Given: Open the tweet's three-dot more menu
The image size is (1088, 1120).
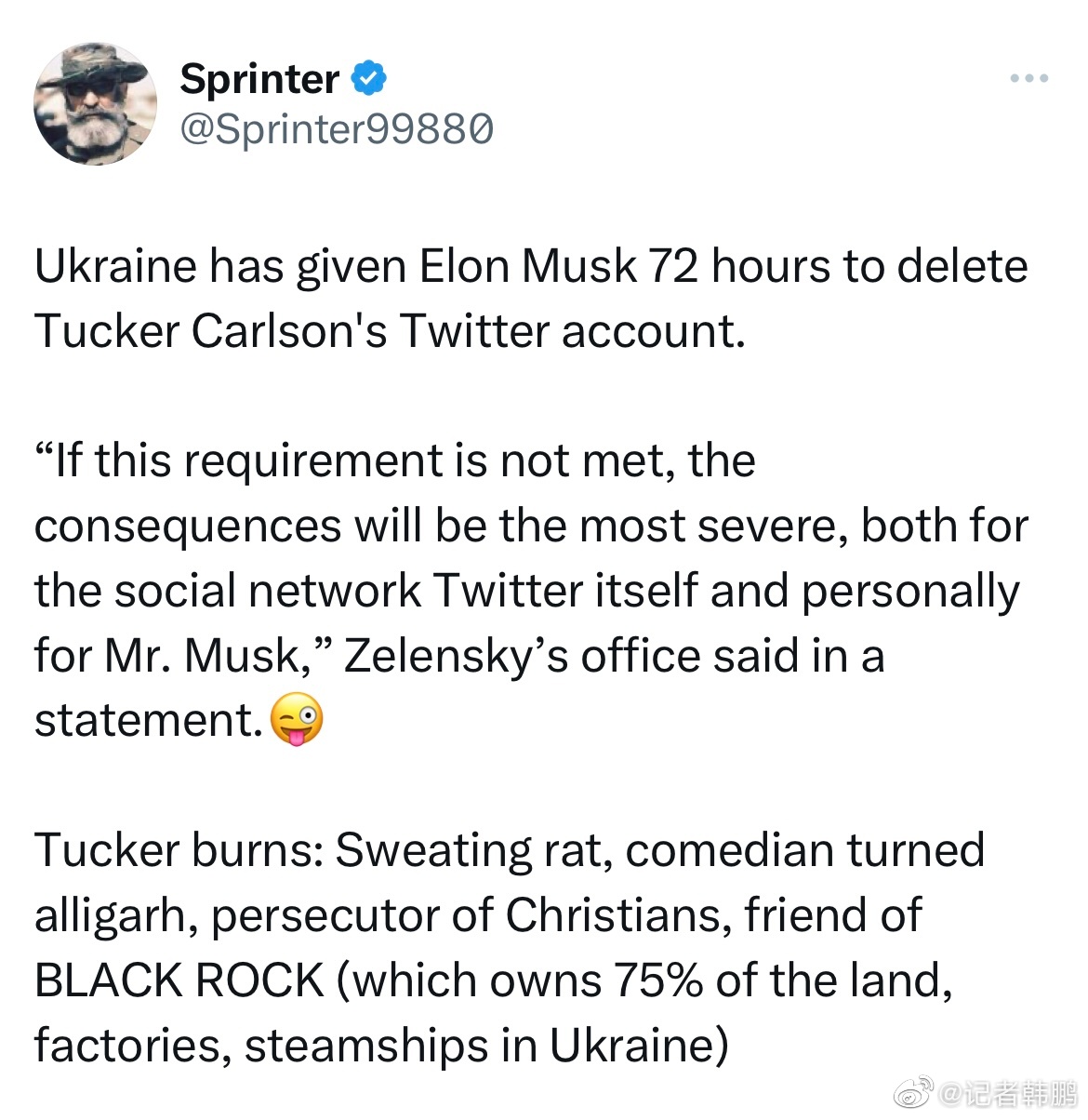Looking at the screenshot, I should tap(1029, 79).
